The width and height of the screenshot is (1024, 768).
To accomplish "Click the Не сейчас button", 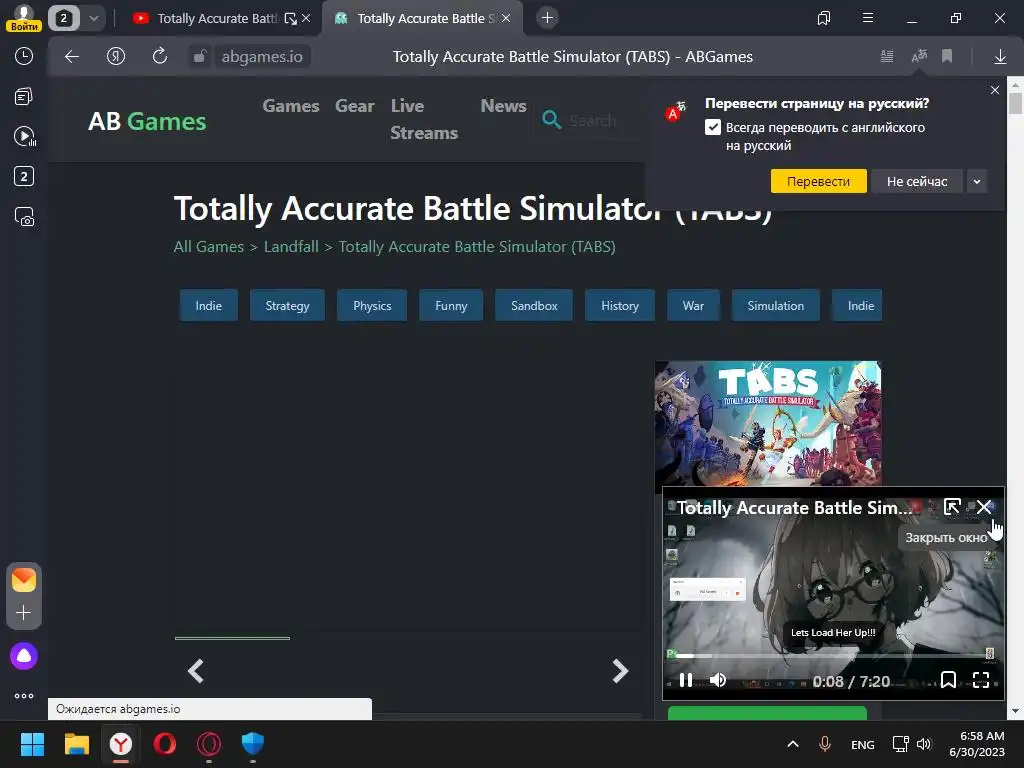I will (917, 182).
